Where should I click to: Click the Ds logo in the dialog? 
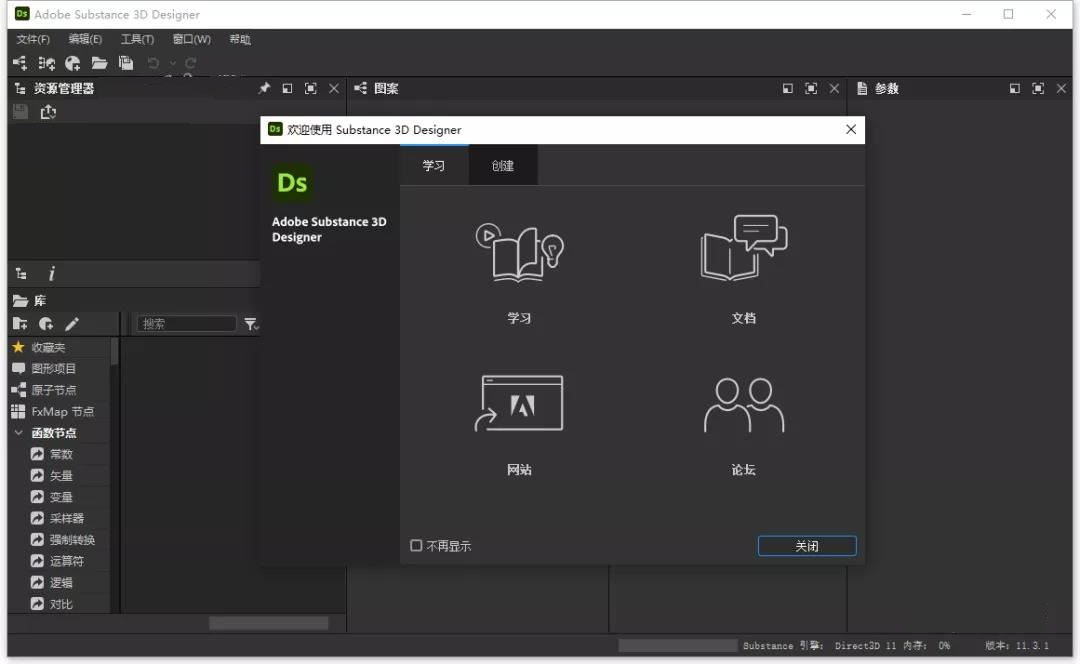pos(292,183)
